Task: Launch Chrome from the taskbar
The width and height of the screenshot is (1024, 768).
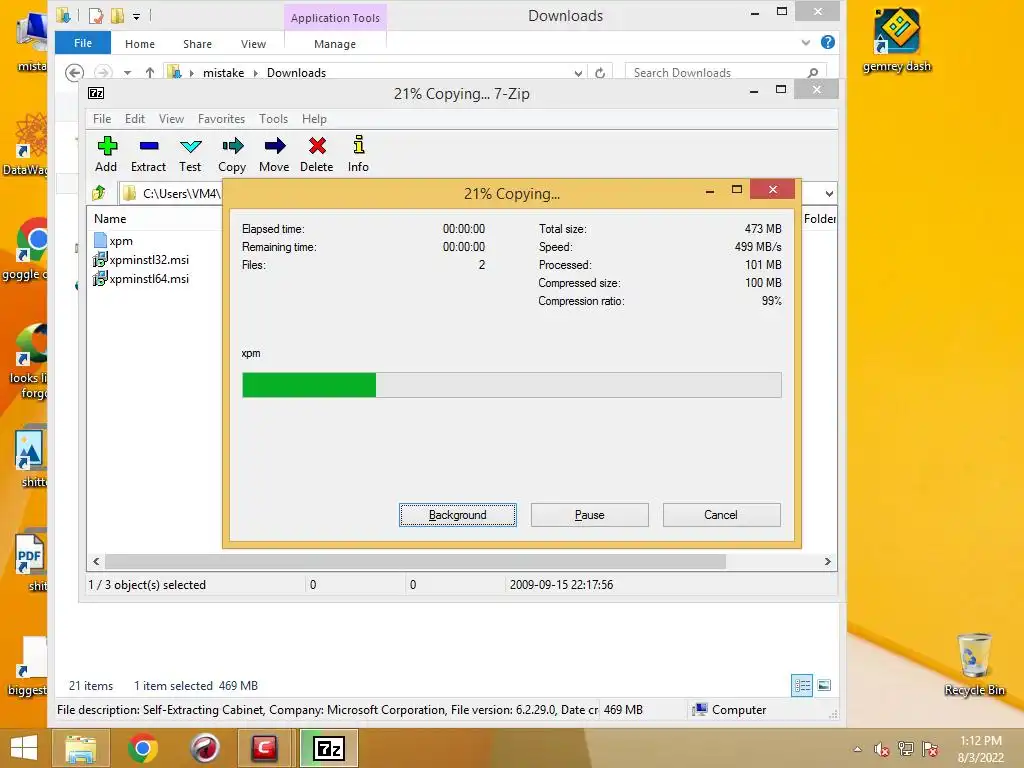Action: click(x=143, y=748)
